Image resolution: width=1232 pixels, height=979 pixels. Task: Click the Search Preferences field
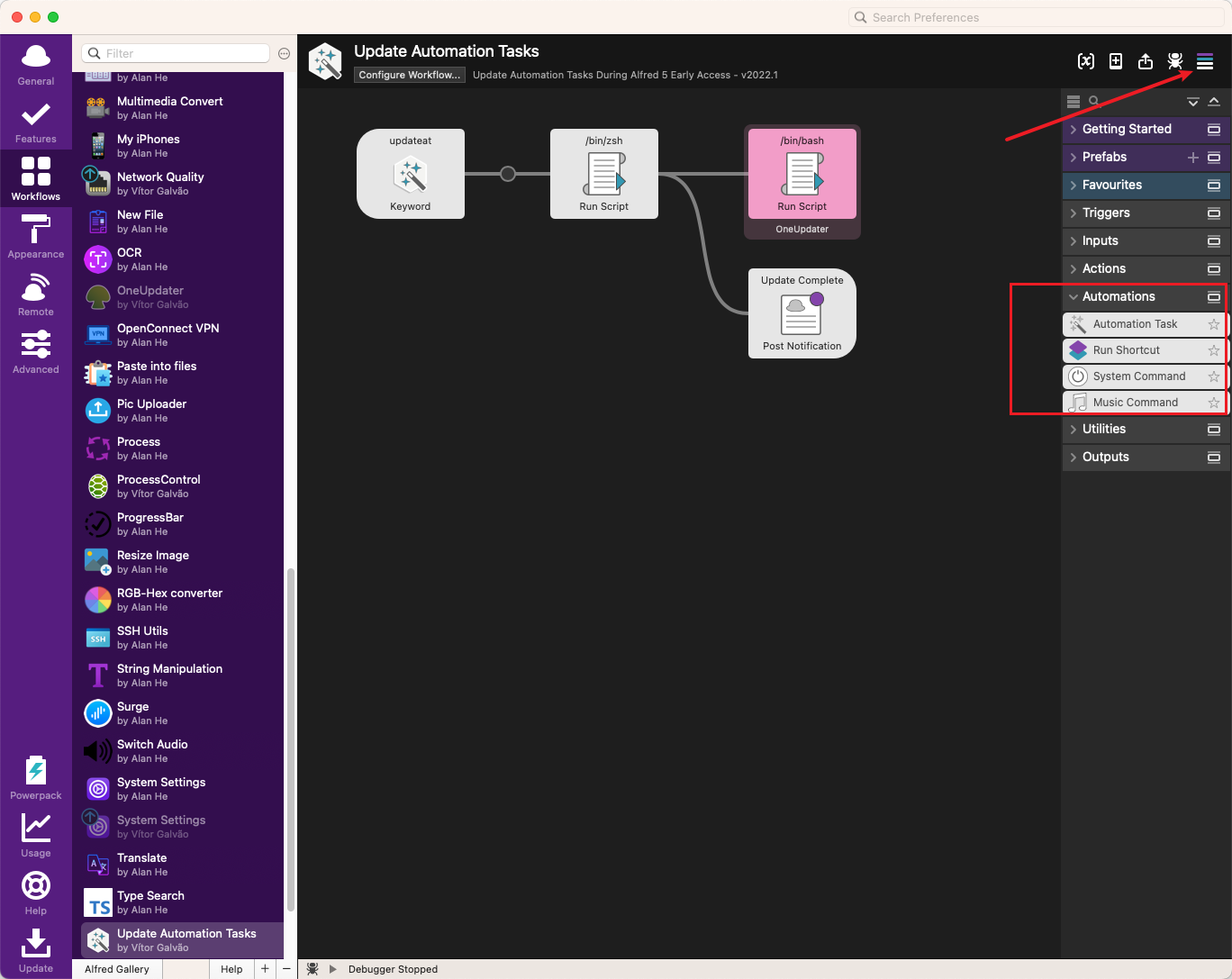[x=1037, y=17]
